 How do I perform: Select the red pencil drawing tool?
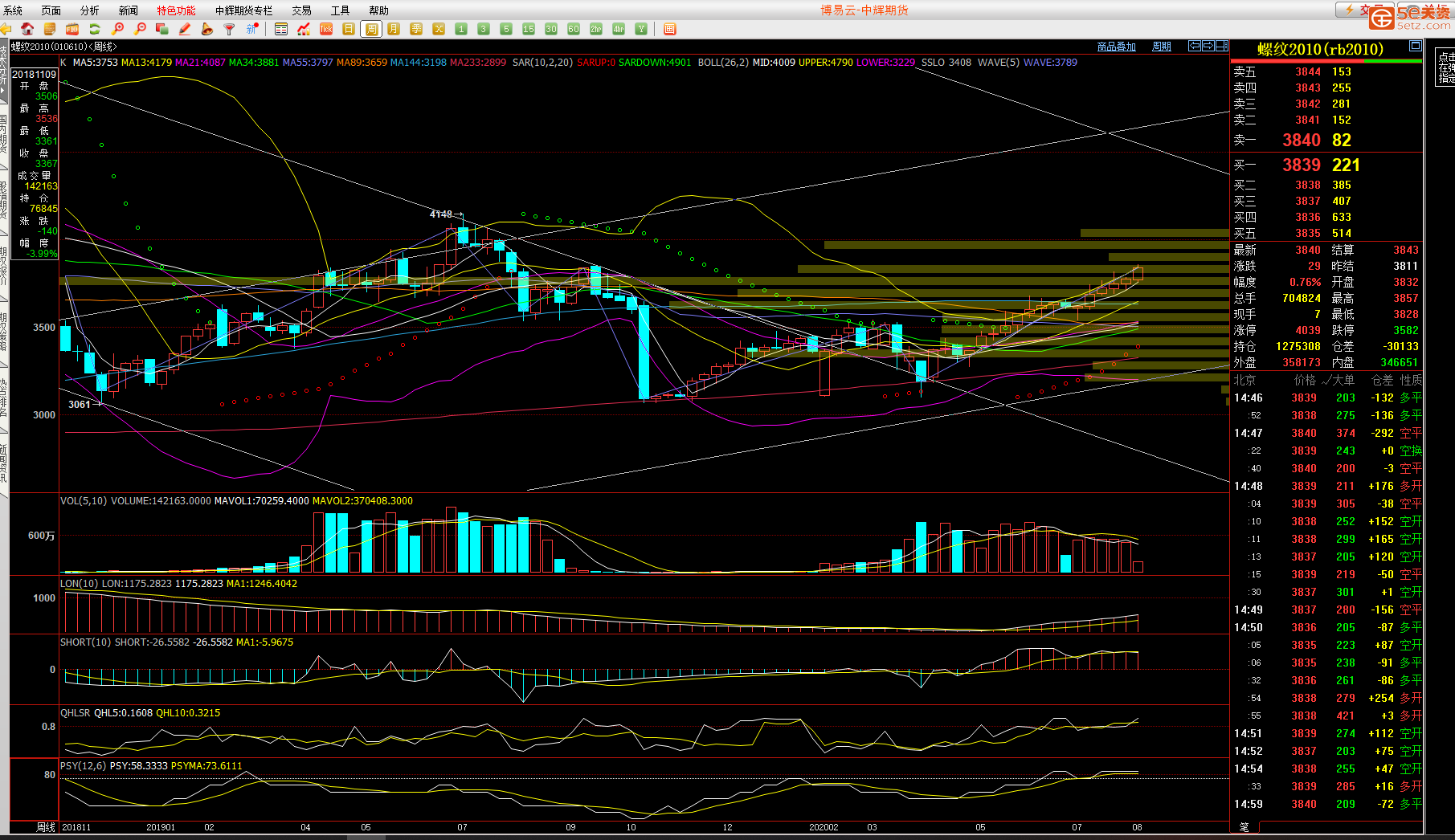click(x=185, y=29)
